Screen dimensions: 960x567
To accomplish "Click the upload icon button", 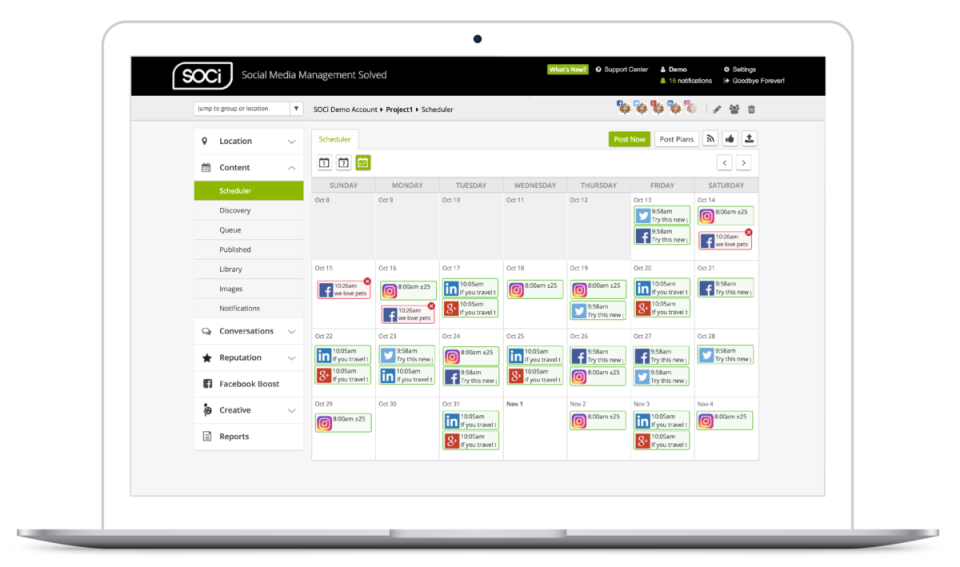I will [749, 139].
